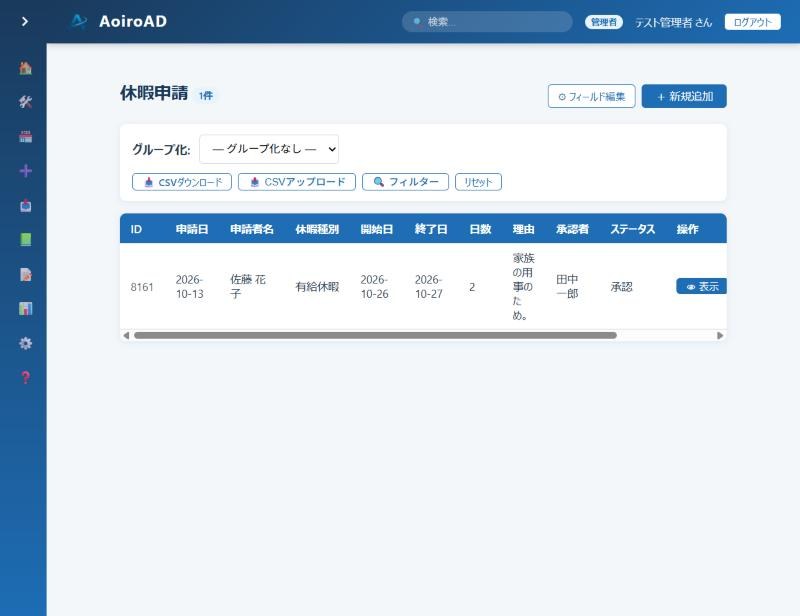The width and height of the screenshot is (800, 616).
Task: Sort by the 申請者名 column header
Action: pyautogui.click(x=252, y=229)
